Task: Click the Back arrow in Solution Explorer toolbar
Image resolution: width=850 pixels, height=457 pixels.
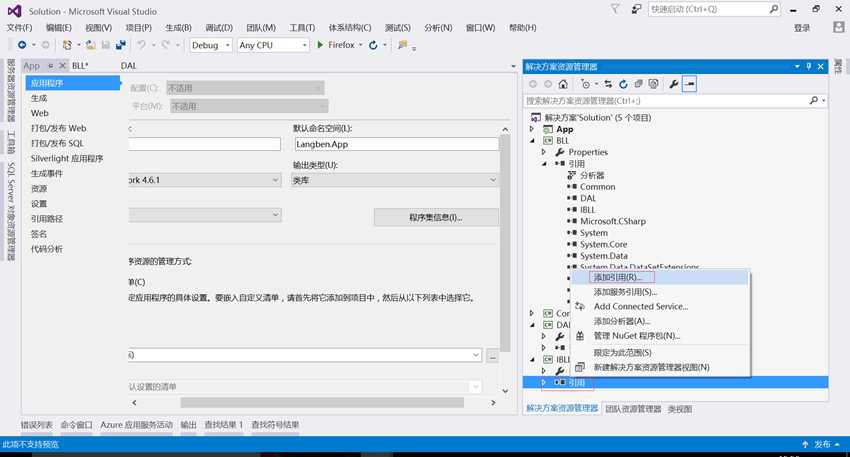Action: click(533, 84)
